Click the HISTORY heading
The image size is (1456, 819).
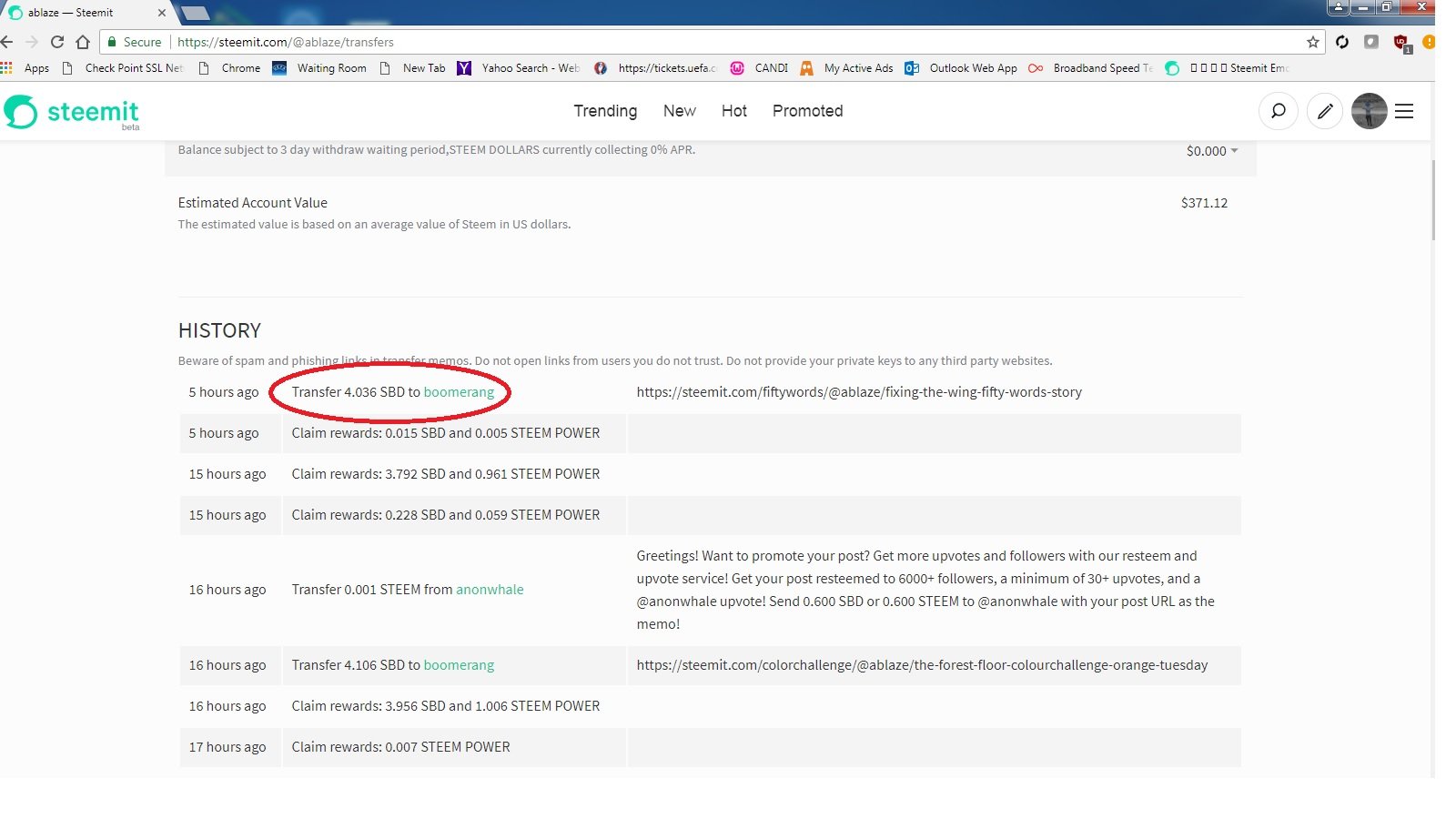click(219, 330)
